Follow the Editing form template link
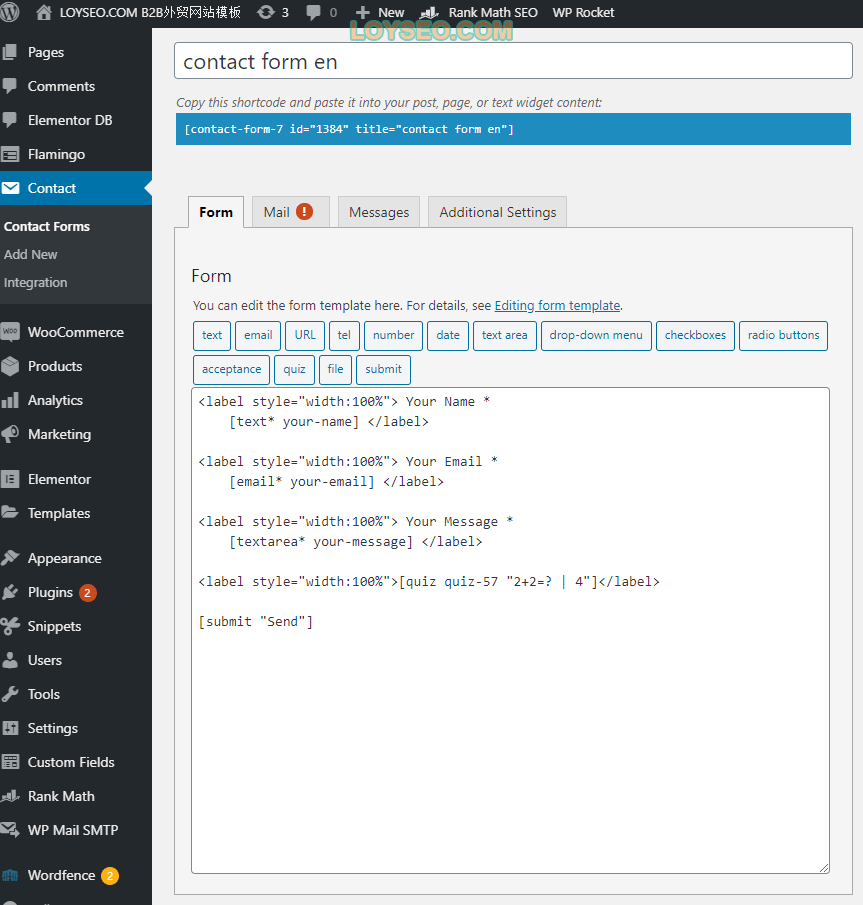Screen dimensions: 863x905 [x=557, y=305]
